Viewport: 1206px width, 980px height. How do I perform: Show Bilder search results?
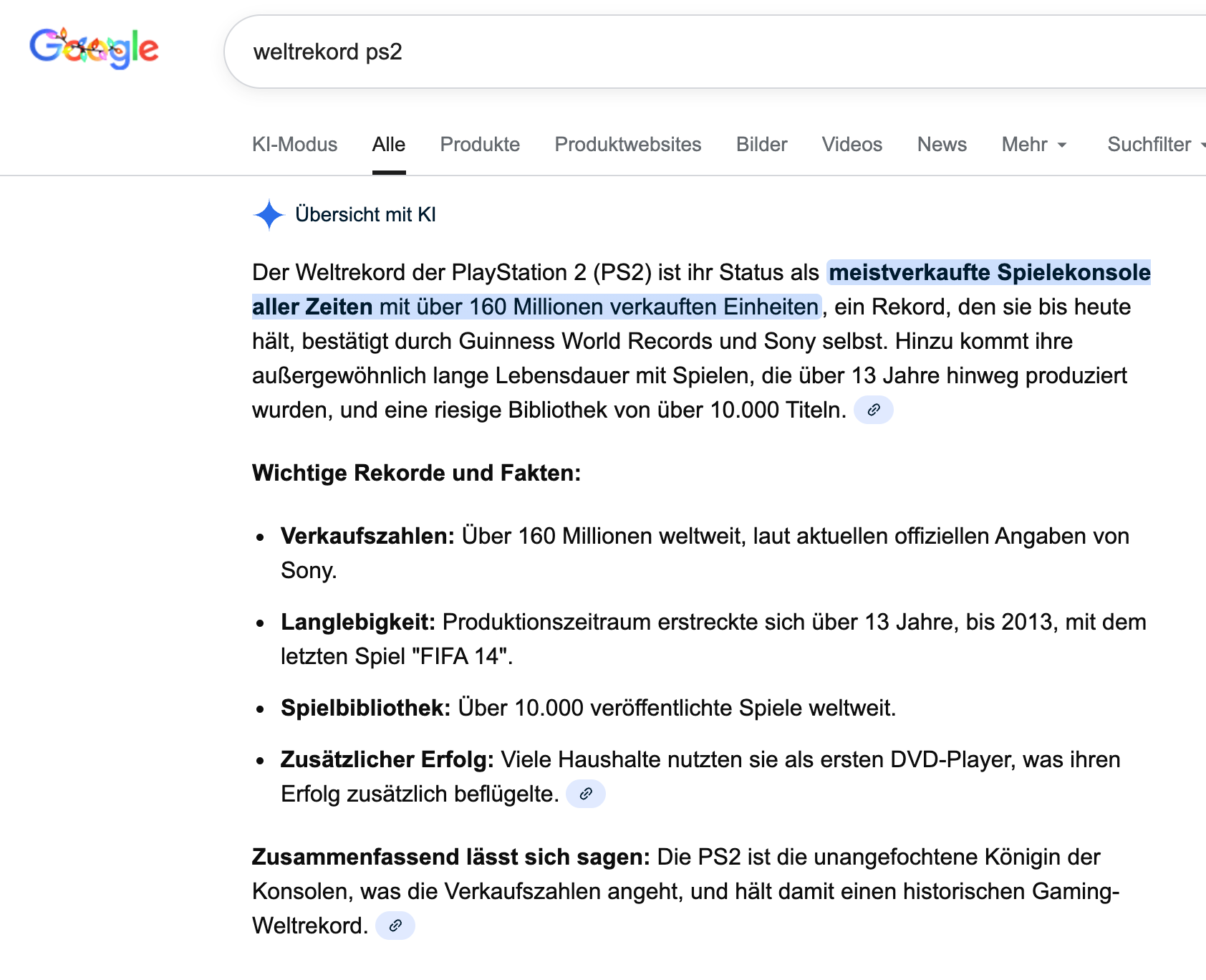click(761, 145)
